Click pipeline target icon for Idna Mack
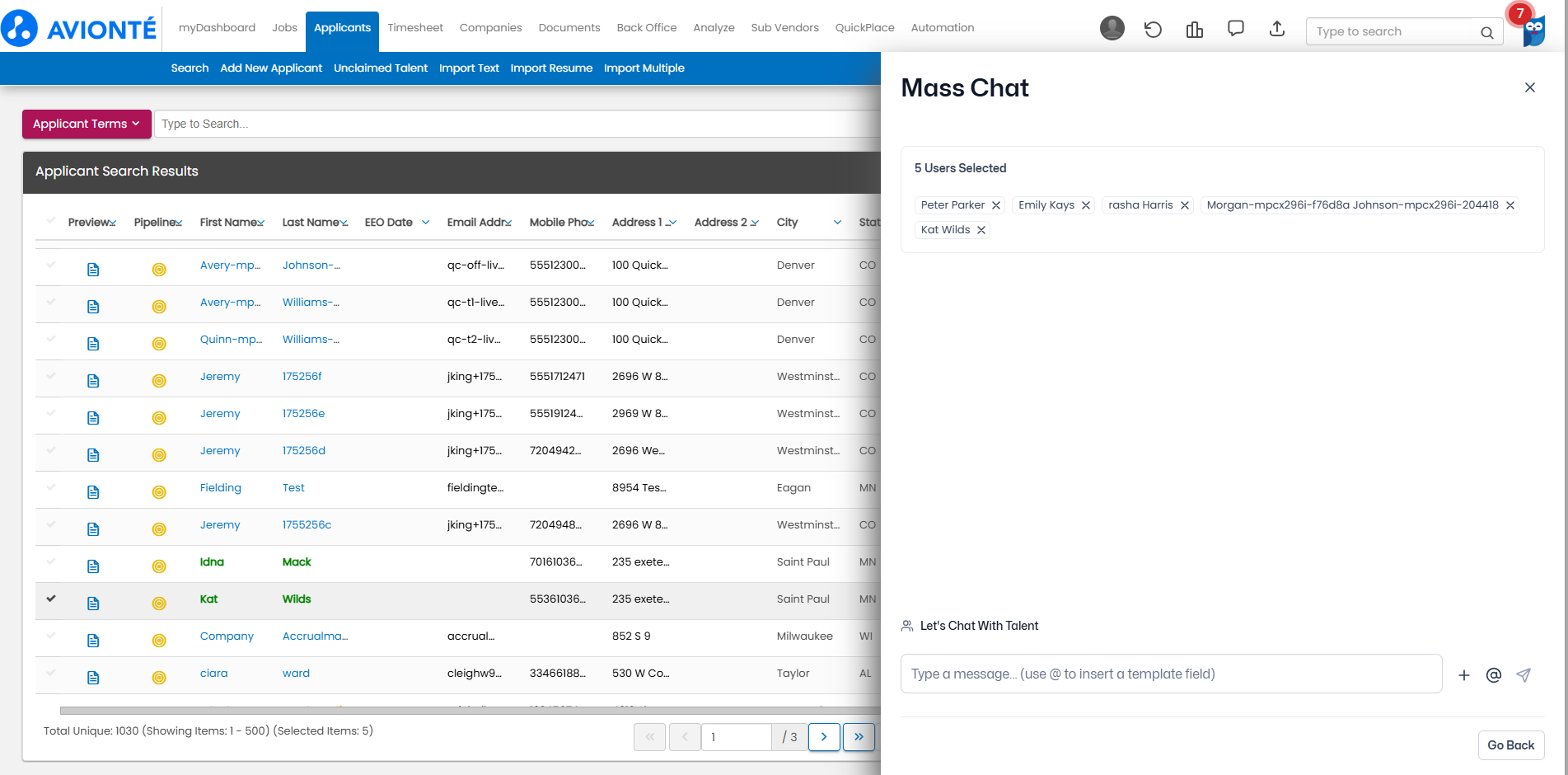 (159, 566)
